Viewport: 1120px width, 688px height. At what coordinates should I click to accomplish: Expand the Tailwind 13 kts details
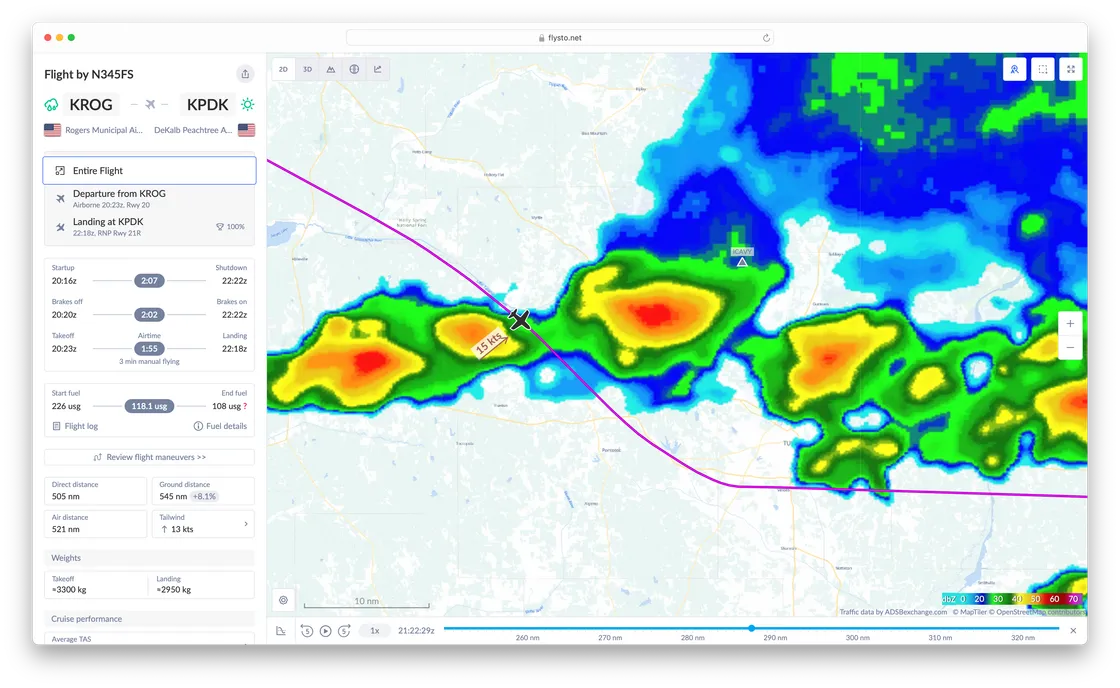203,524
